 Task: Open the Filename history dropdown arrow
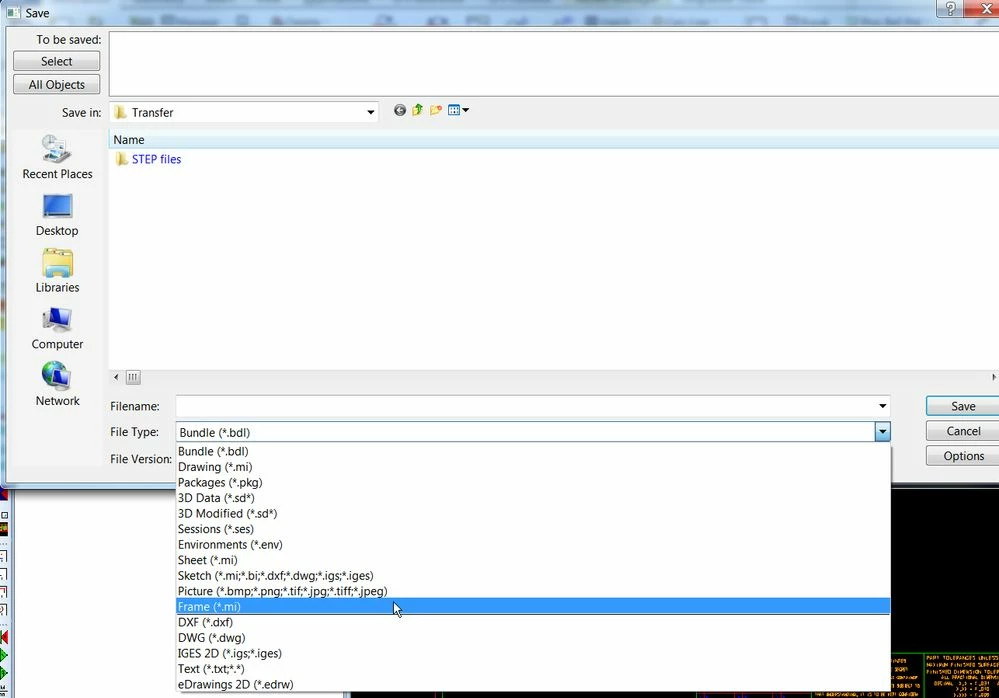point(882,406)
